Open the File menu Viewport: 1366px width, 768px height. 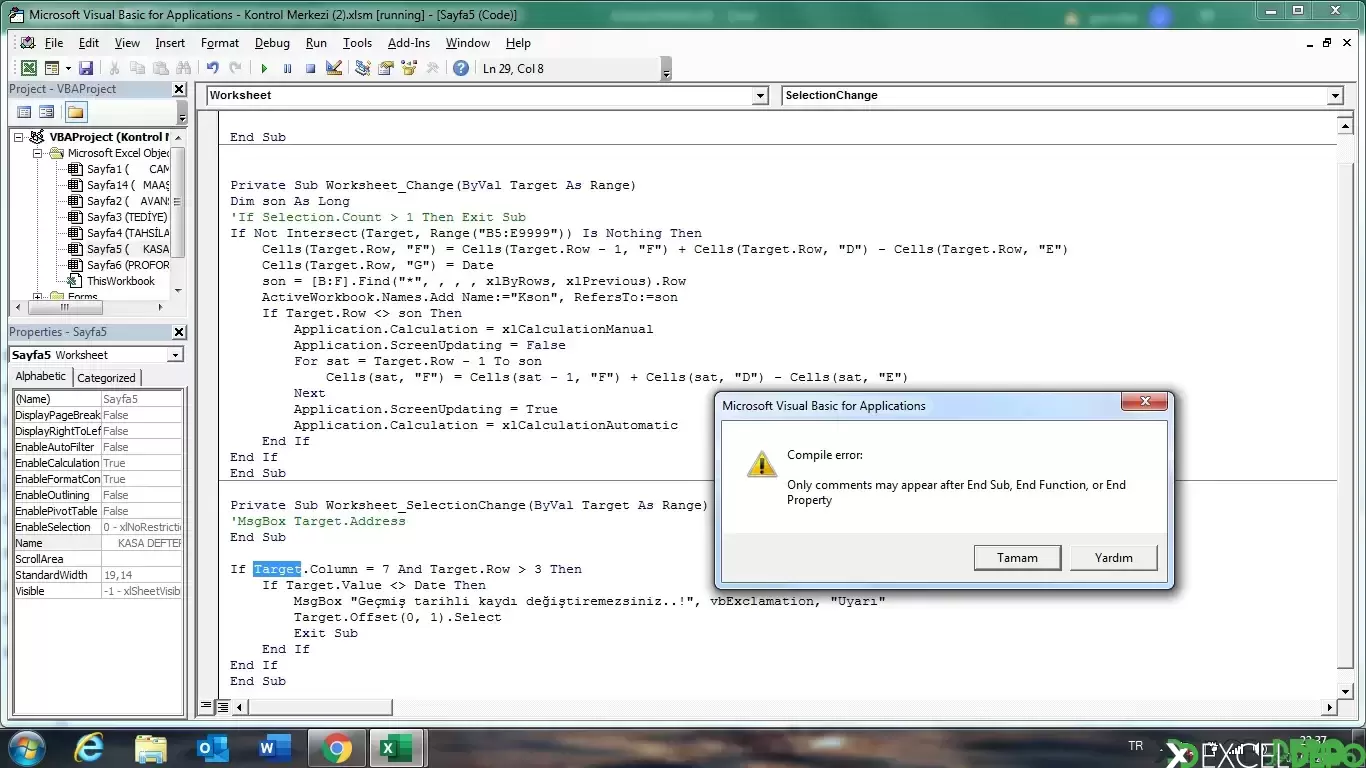54,43
